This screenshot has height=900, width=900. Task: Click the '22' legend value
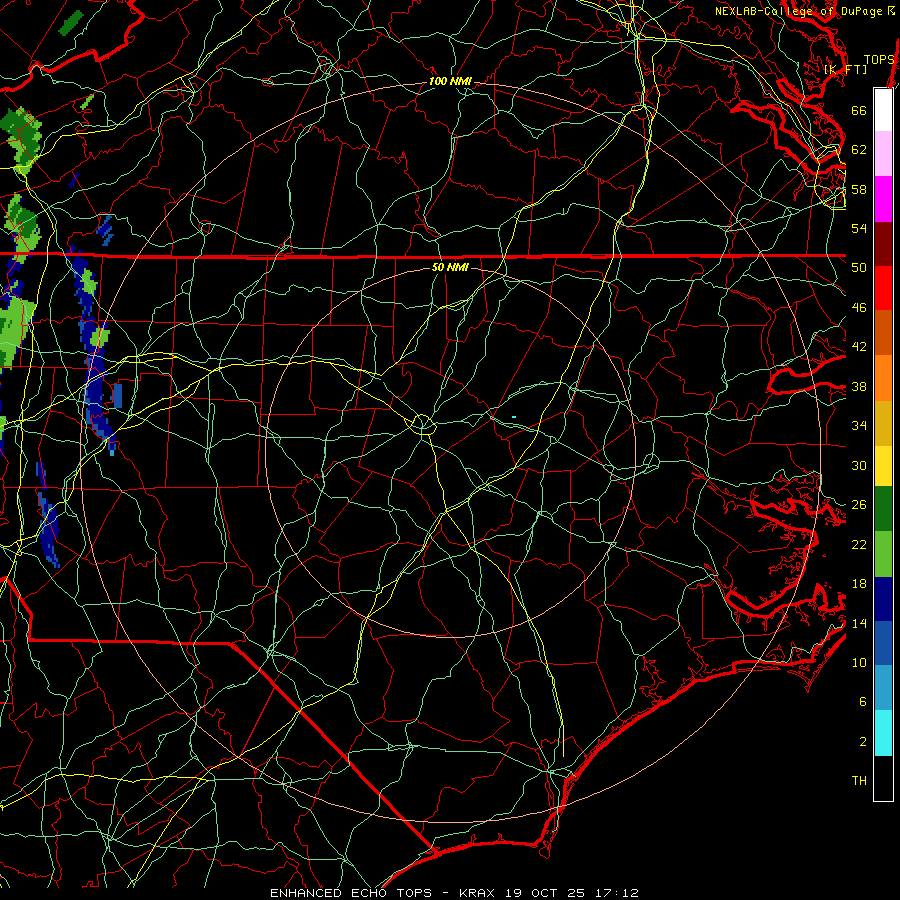pyautogui.click(x=859, y=545)
